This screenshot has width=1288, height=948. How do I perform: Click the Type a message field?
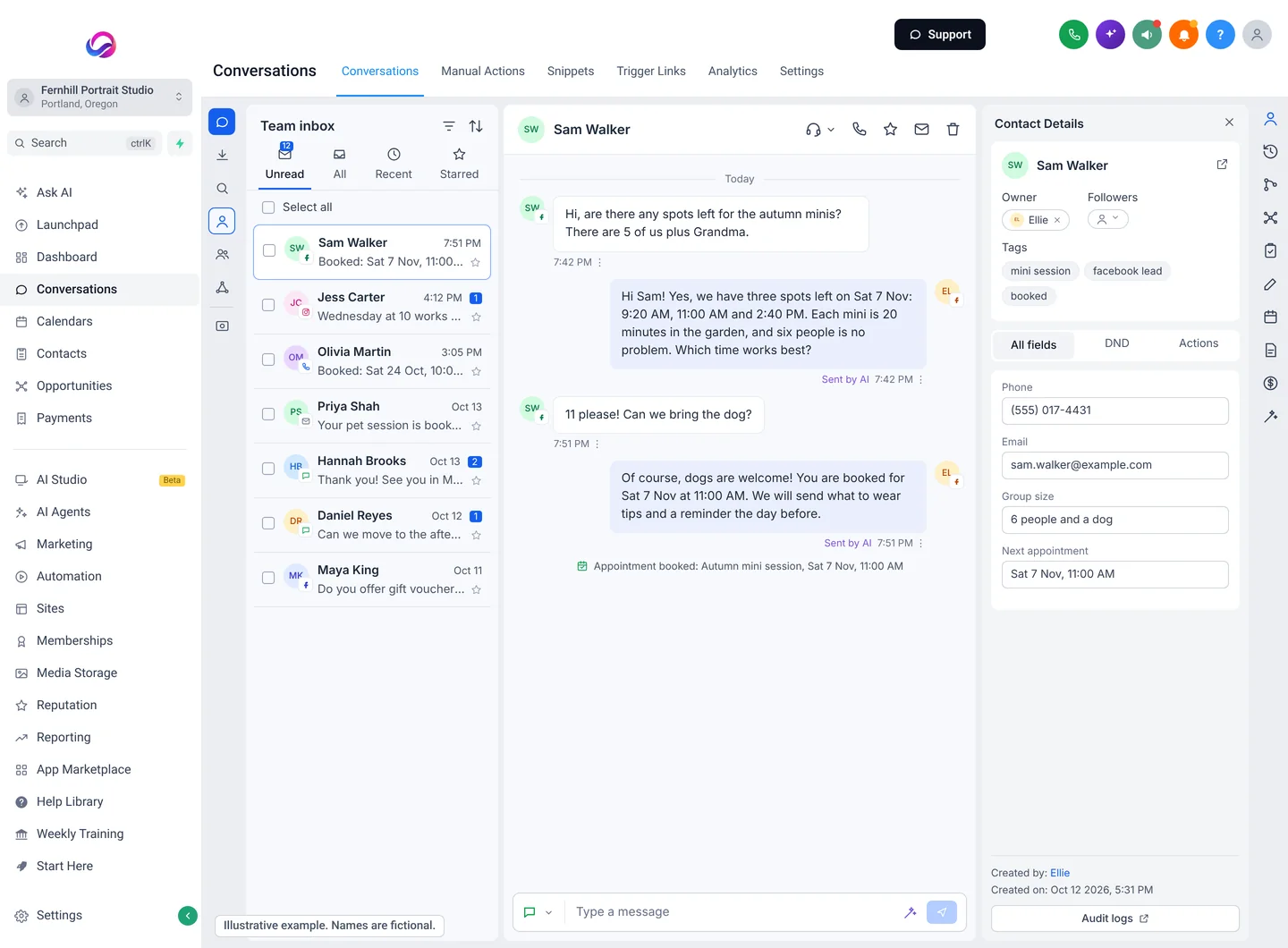pos(733,912)
